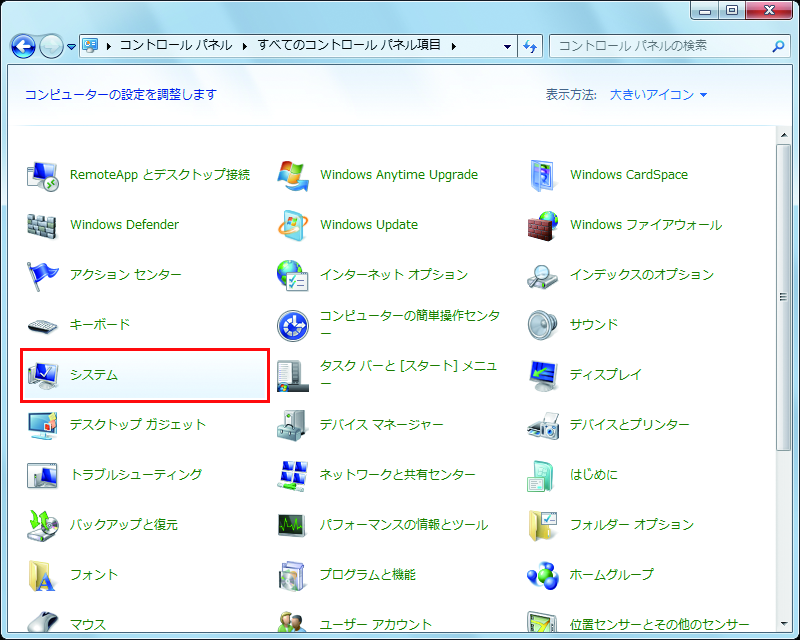Open Windows Update icon

pos(293,225)
